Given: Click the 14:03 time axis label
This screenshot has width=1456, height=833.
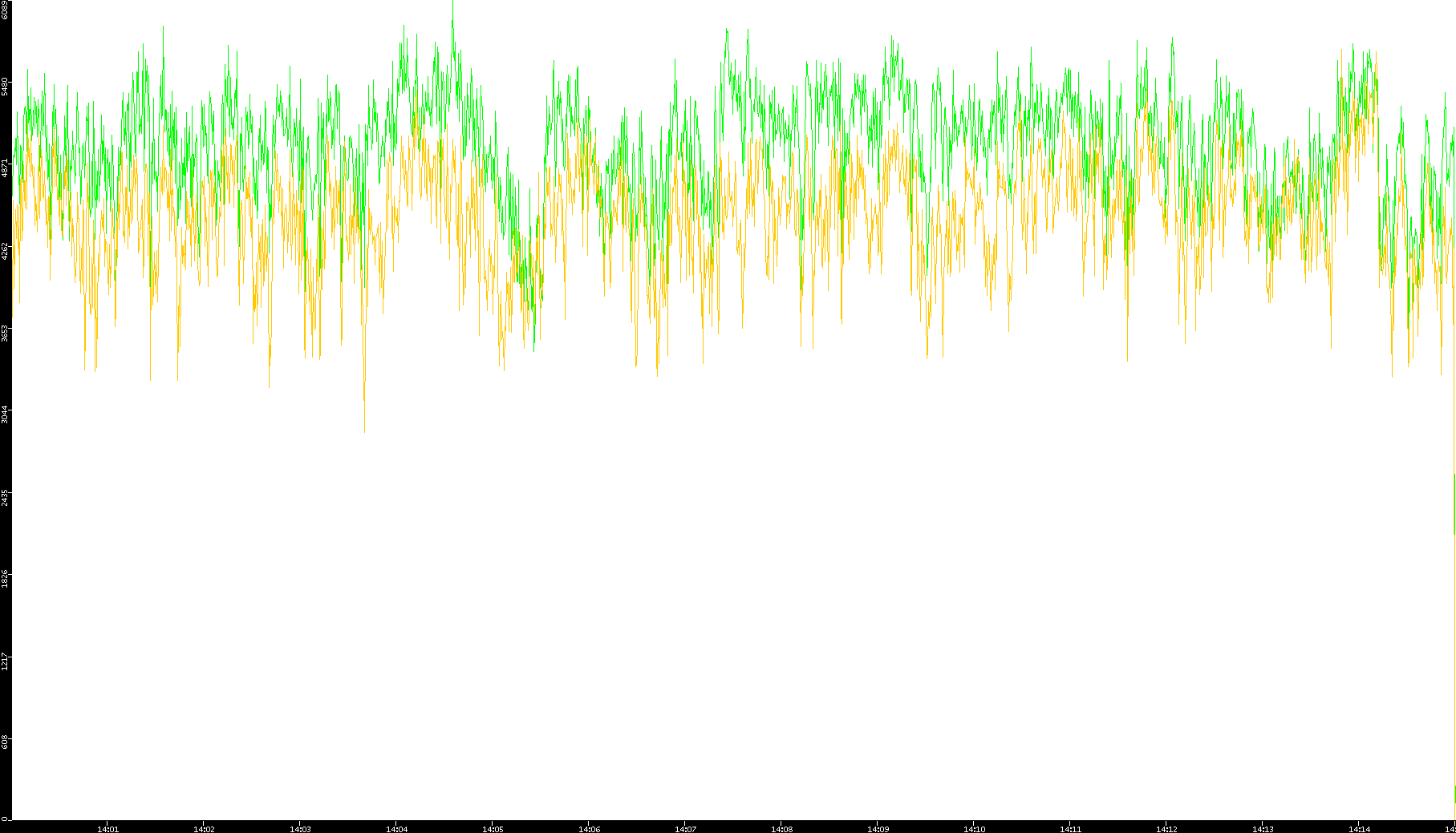Looking at the screenshot, I should [300, 829].
